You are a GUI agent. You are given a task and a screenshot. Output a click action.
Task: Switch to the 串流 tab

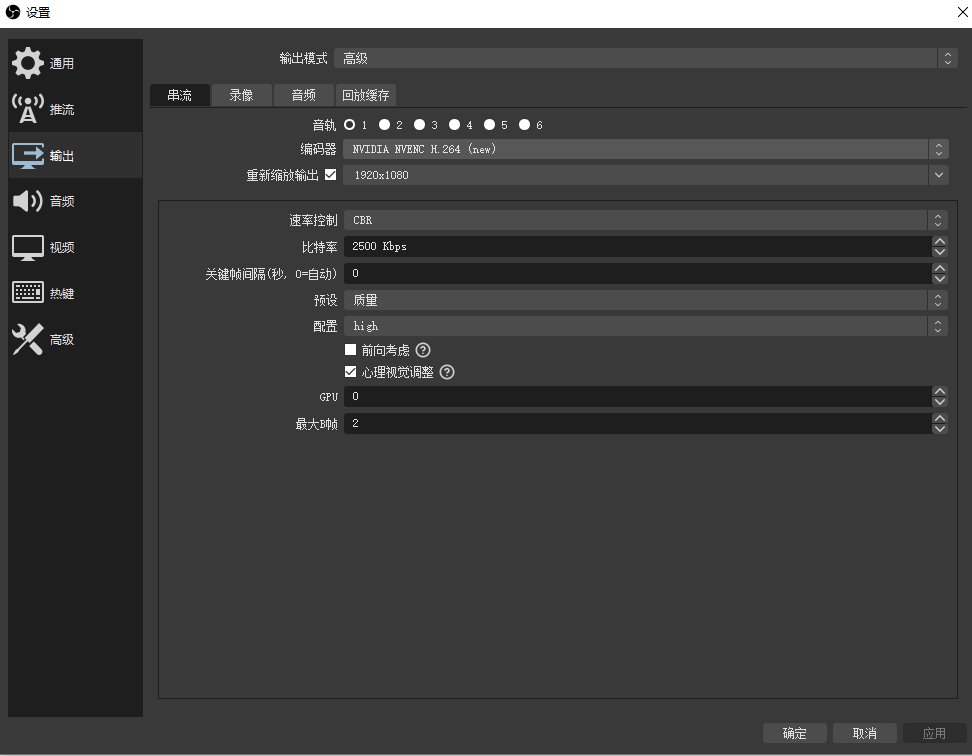(x=180, y=95)
